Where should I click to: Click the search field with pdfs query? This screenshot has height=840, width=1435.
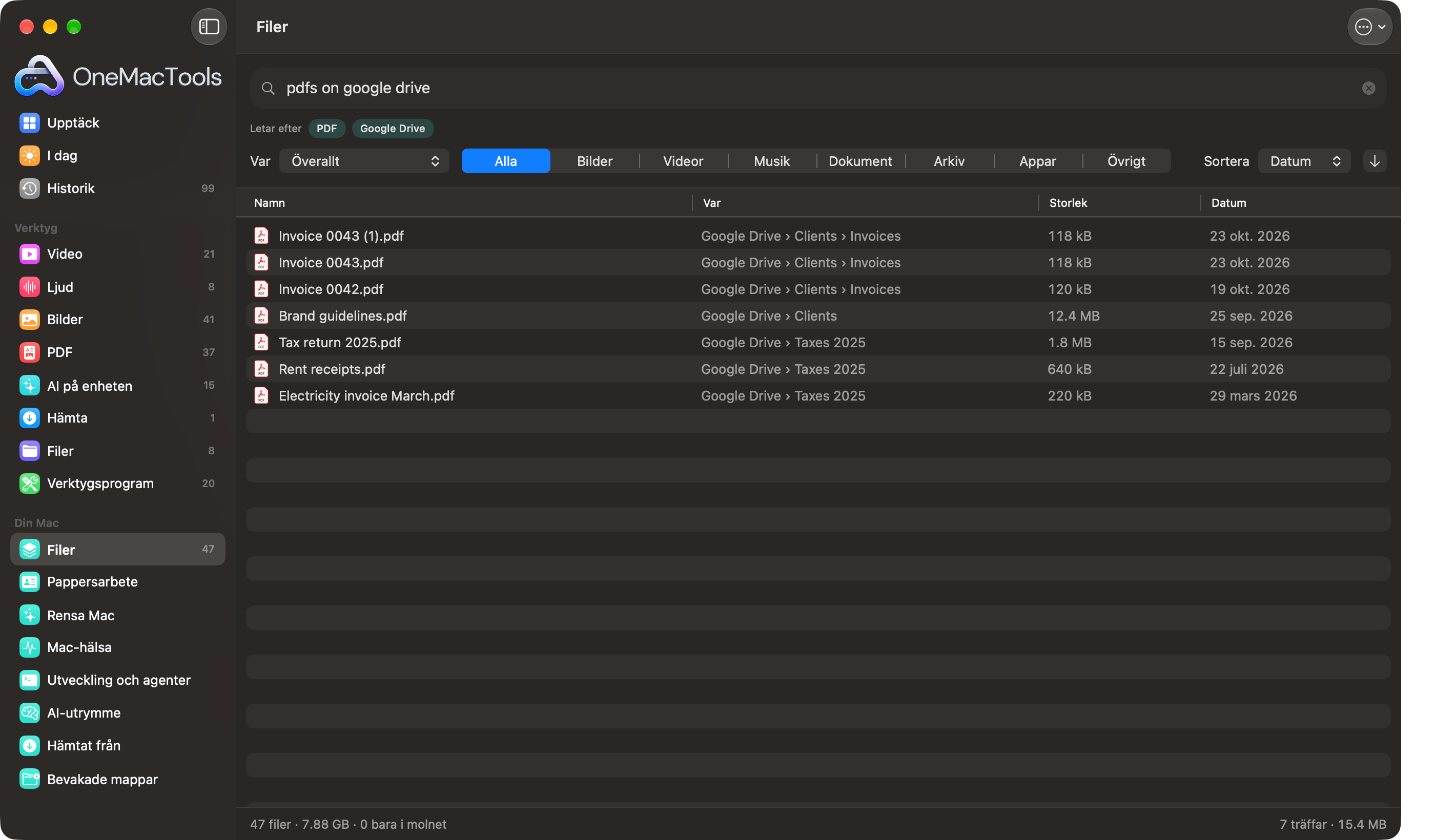pos(818,88)
